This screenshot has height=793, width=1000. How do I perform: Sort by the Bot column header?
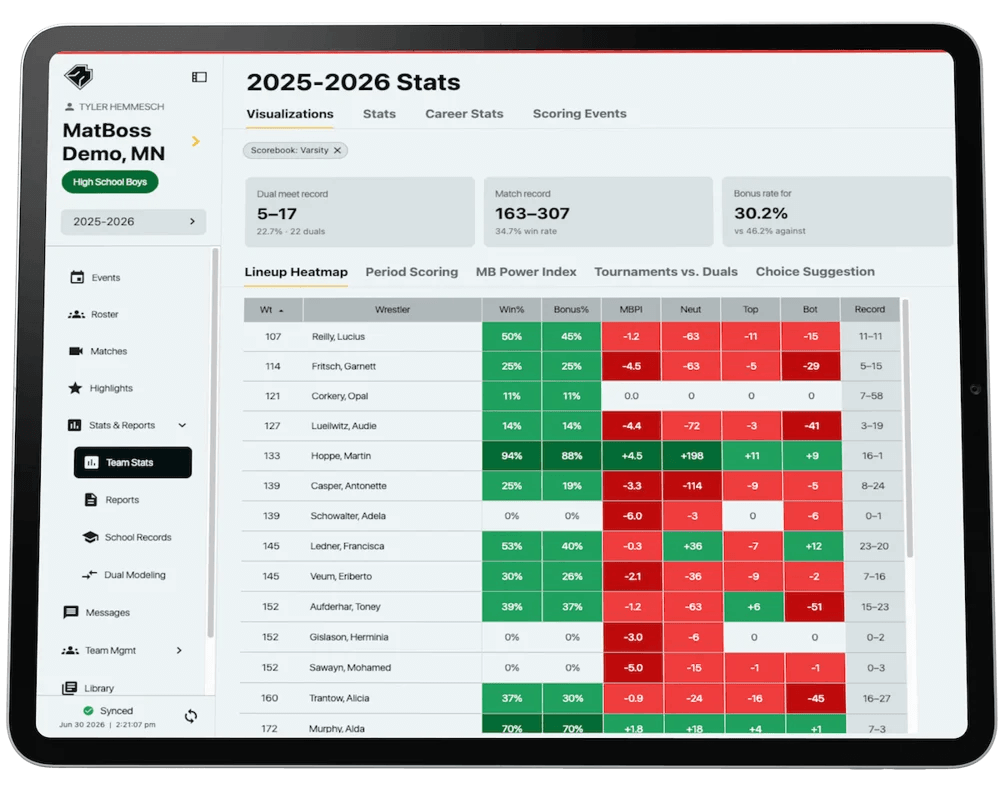click(810, 309)
